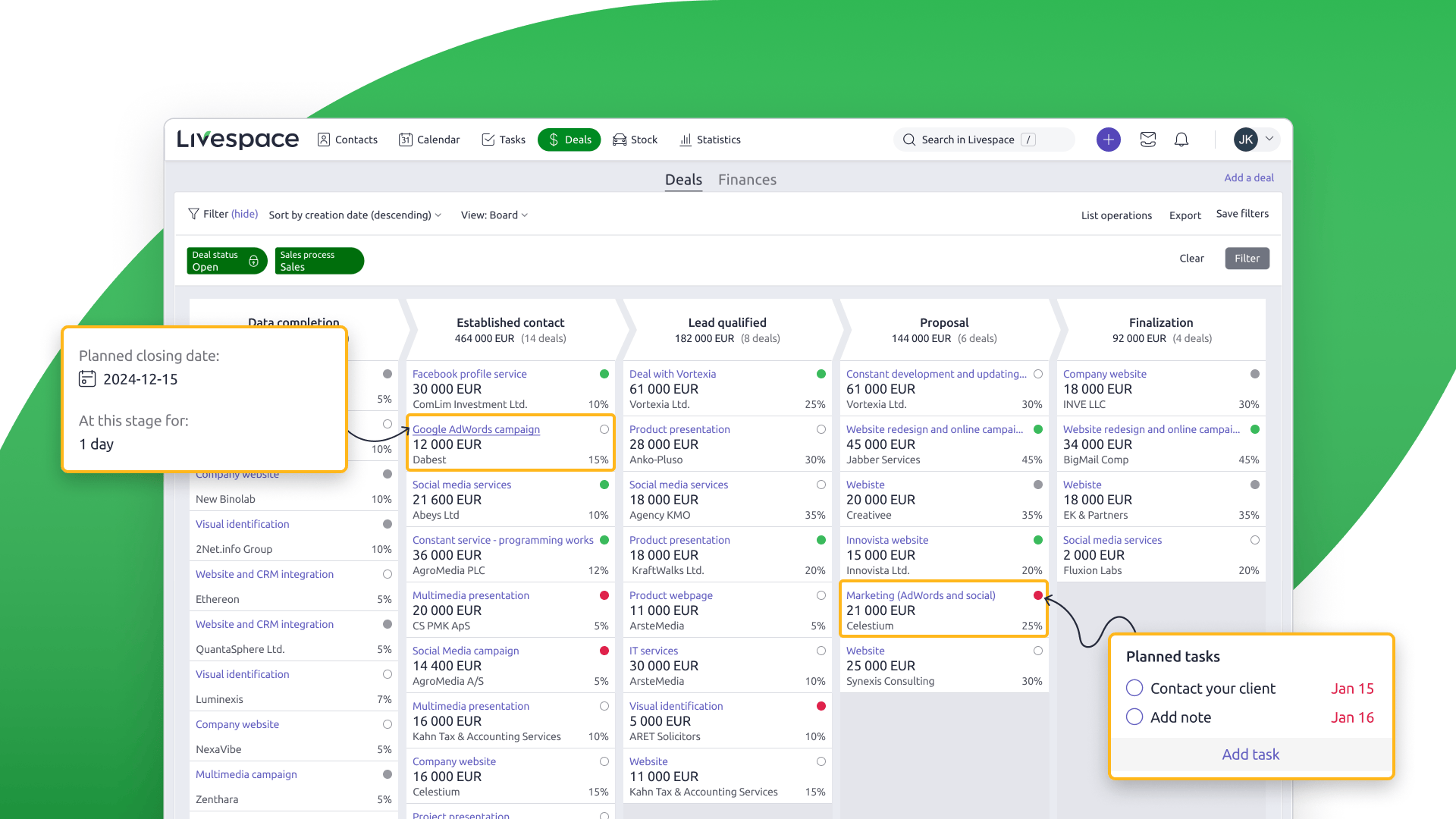Image resolution: width=1456 pixels, height=819 pixels.
Task: Click green dot on Product presentation KraftWalks
Action: [821, 540]
